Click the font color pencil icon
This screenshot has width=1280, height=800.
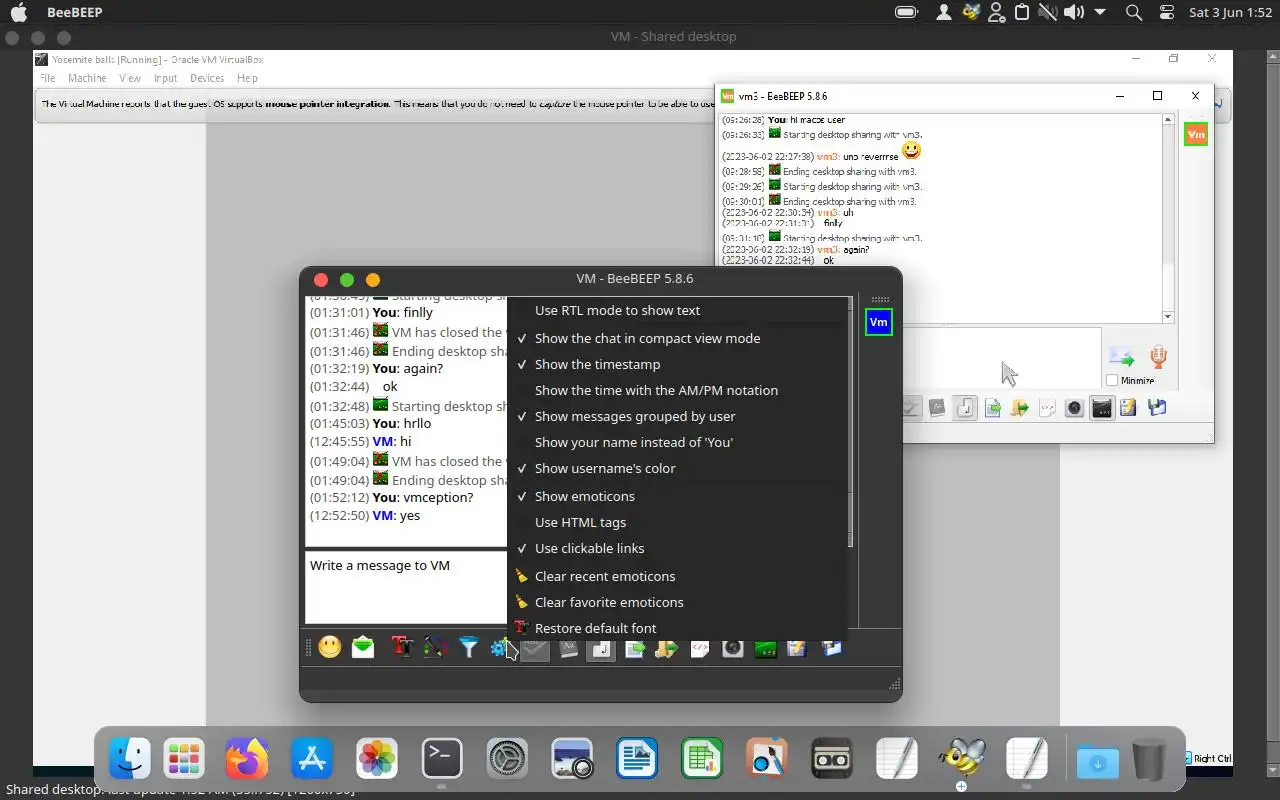(435, 647)
